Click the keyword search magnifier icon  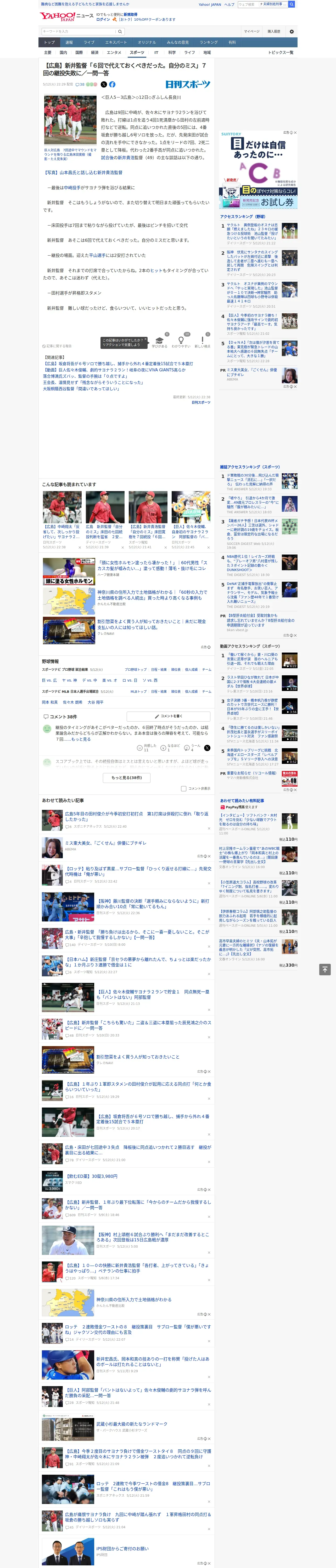(x=120, y=32)
